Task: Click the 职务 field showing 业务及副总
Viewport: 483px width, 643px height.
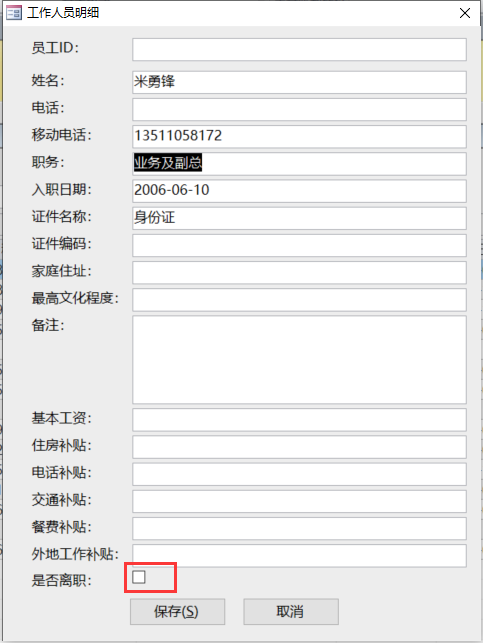Action: pos(299,164)
